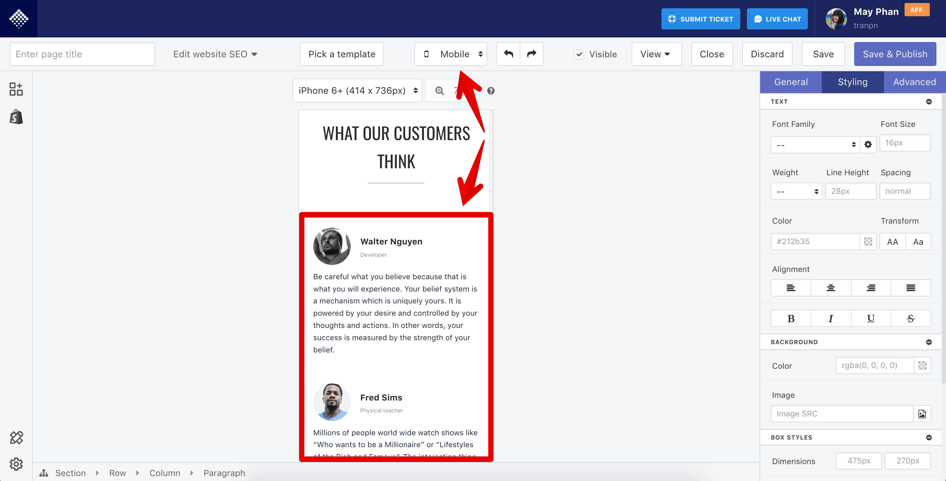This screenshot has height=481, width=946.
Task: Collapse the BACKGROUND section
Action: coord(929,342)
